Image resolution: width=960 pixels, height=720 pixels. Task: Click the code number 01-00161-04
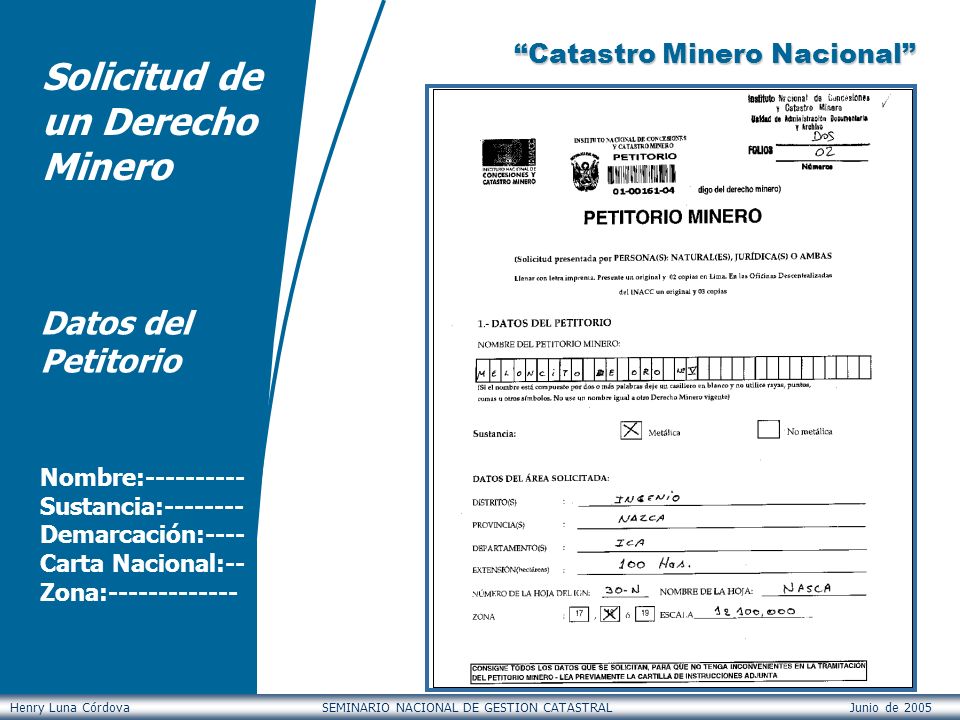click(x=643, y=191)
